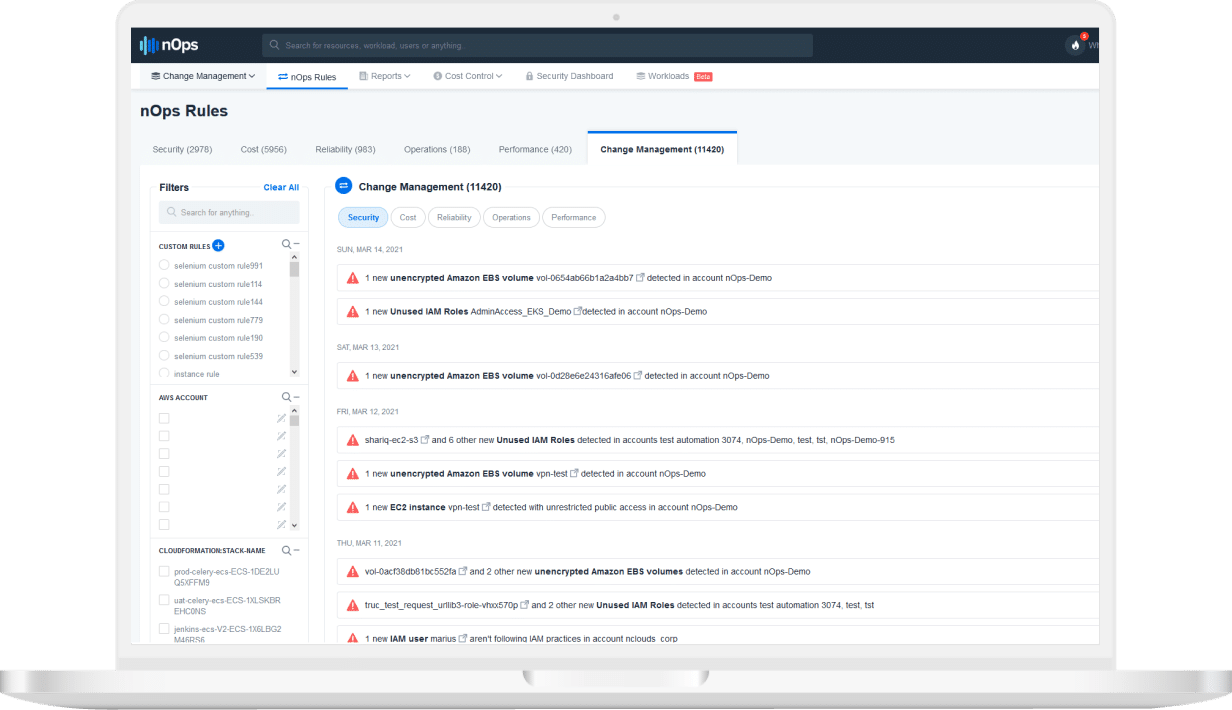This screenshot has width=1232, height=710.
Task: Click the AWS Account list scrollbar thumb
Action: (x=294, y=421)
